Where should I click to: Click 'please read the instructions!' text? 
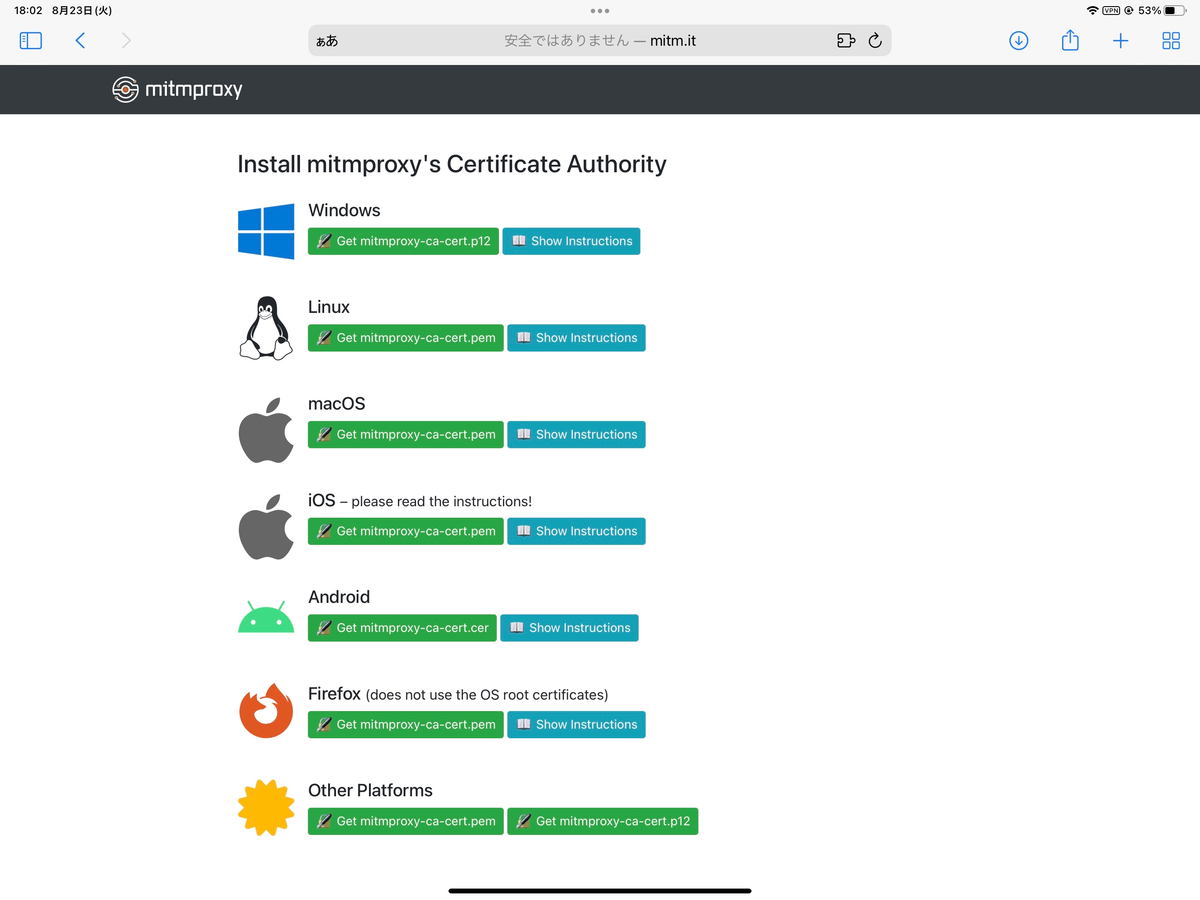coord(441,502)
